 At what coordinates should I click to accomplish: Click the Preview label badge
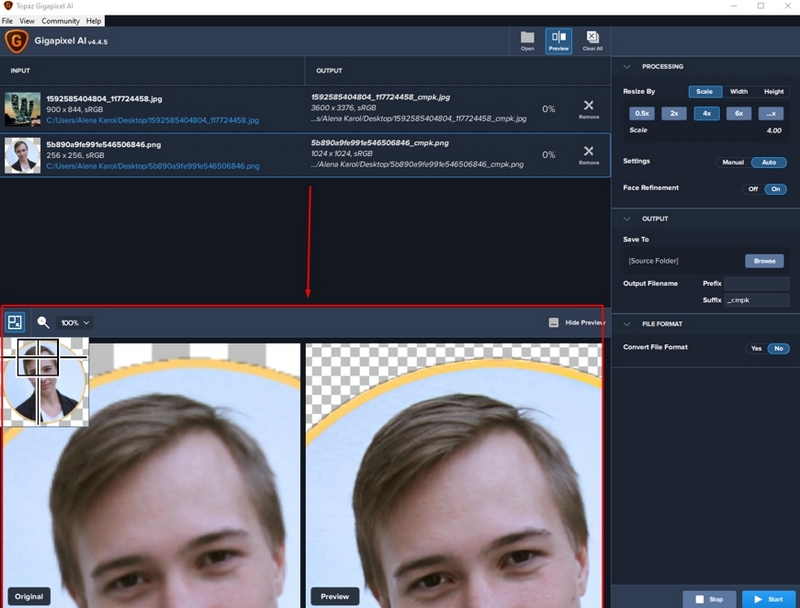pyautogui.click(x=335, y=596)
